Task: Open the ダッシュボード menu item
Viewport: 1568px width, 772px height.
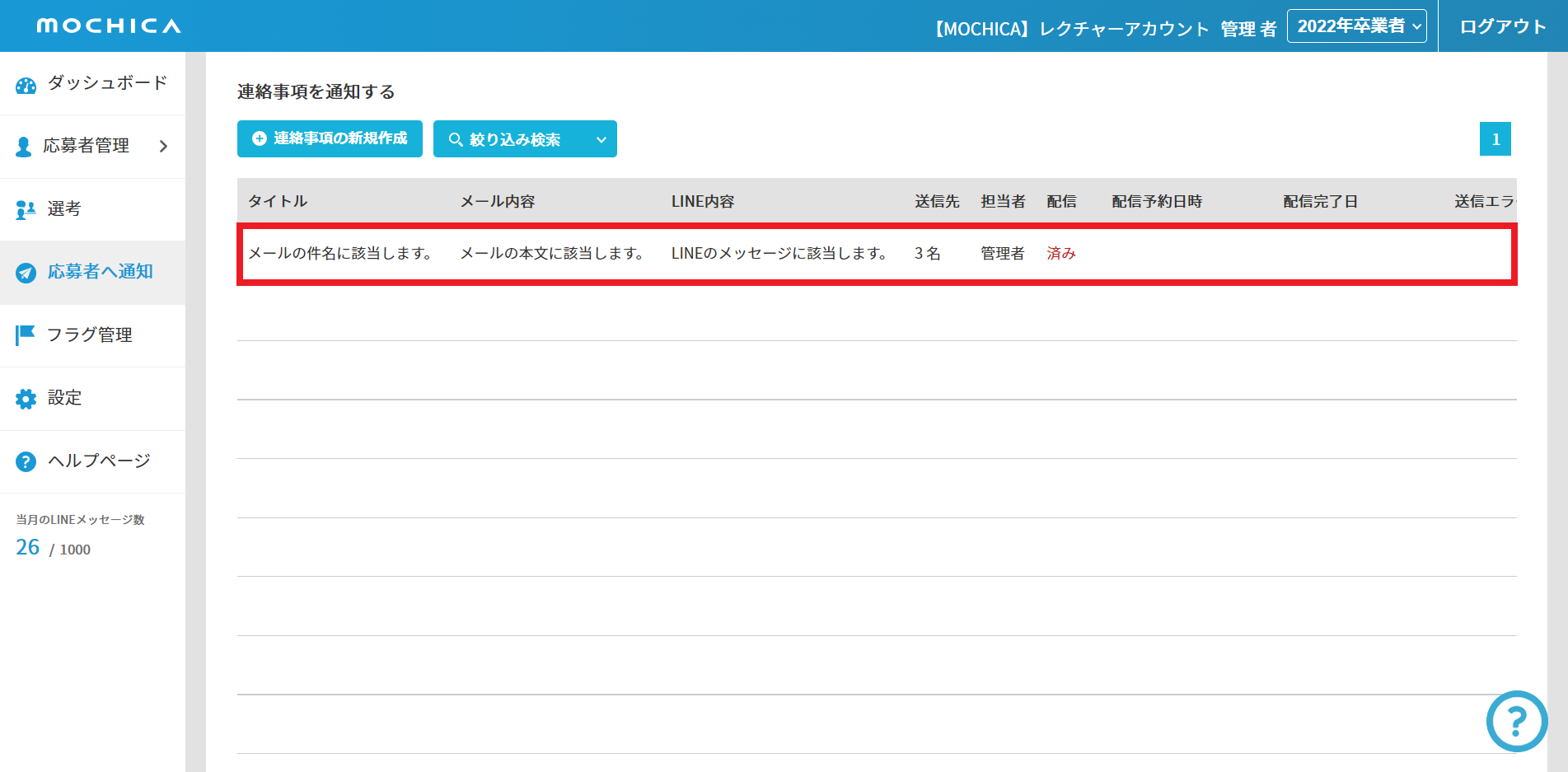Action: point(107,83)
